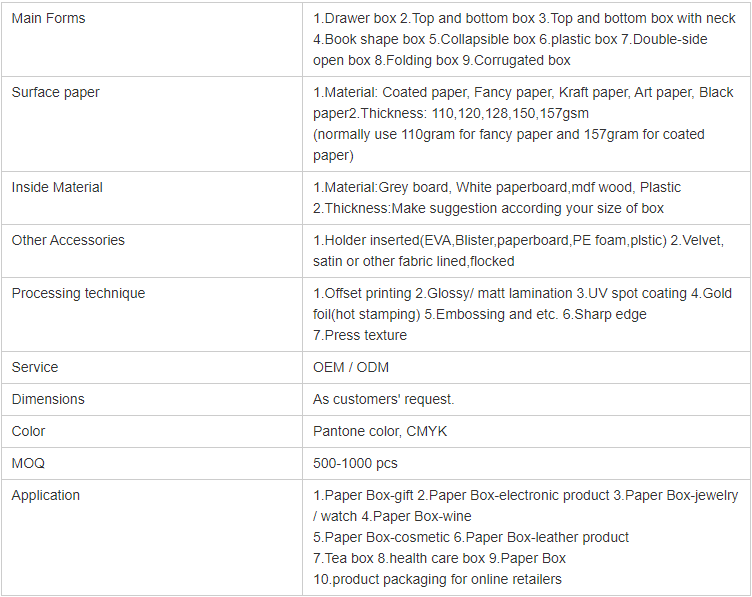Select the "500-1000 pcs" cell
Screen dimensions: 752x597
point(355,463)
